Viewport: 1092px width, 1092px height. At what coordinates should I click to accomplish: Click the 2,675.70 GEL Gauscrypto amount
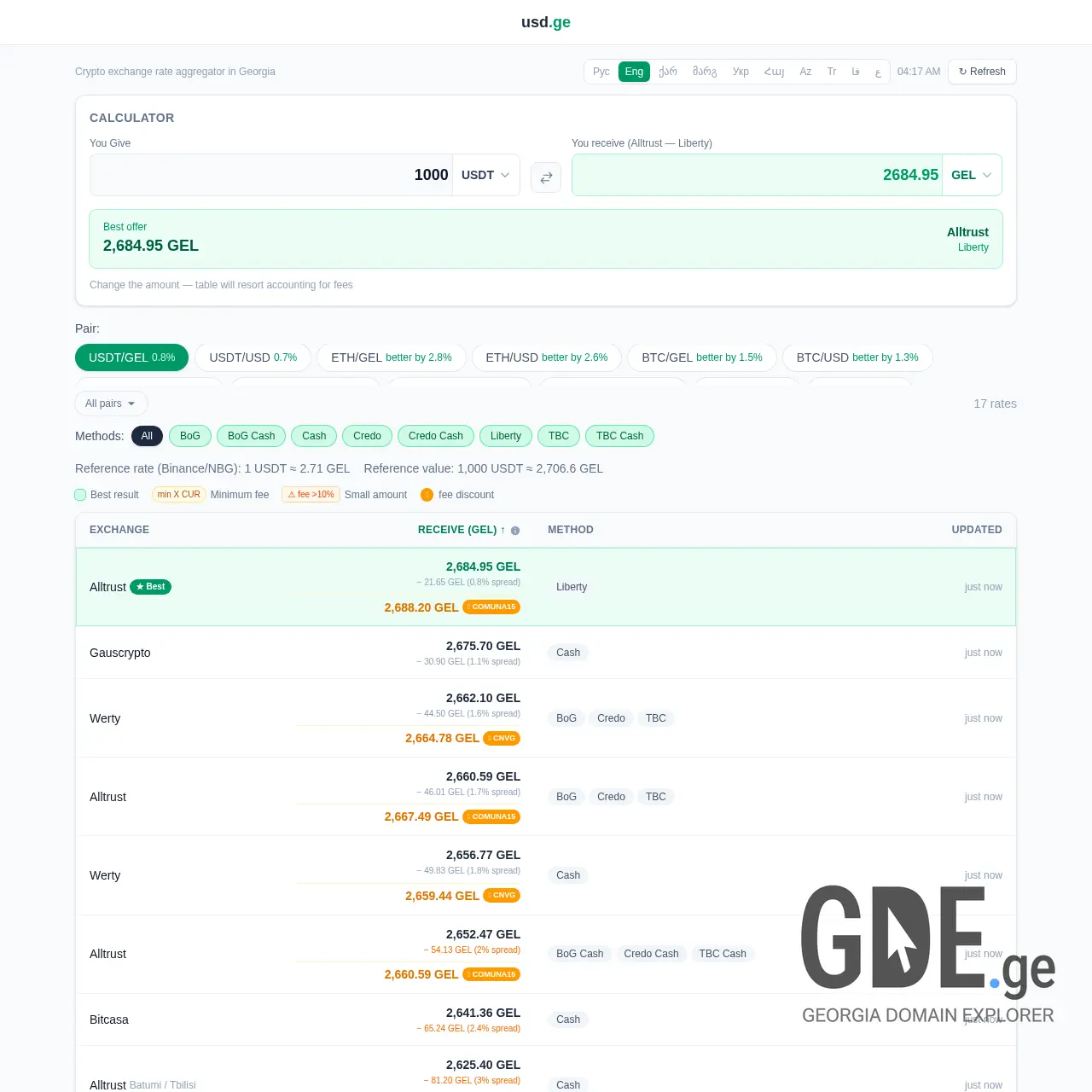(x=483, y=646)
